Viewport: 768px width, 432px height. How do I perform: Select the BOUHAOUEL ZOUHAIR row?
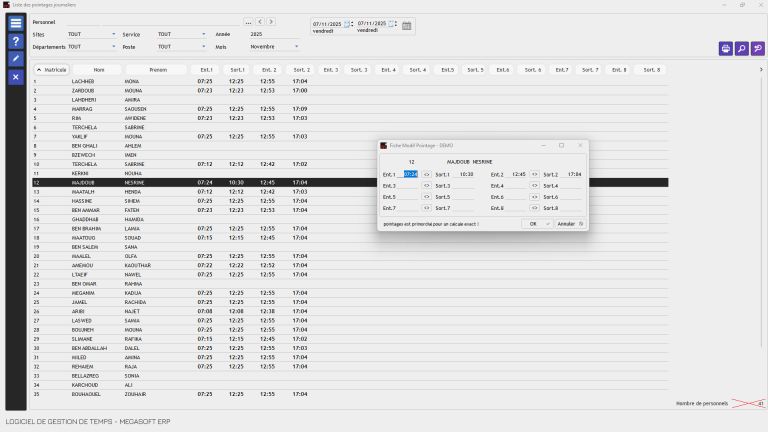(x=350, y=394)
